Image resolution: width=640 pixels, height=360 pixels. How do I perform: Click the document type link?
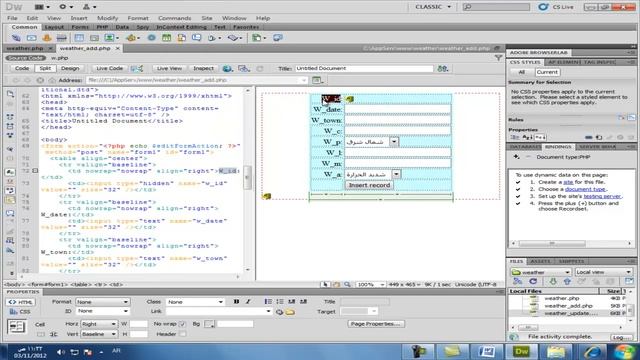585,189
